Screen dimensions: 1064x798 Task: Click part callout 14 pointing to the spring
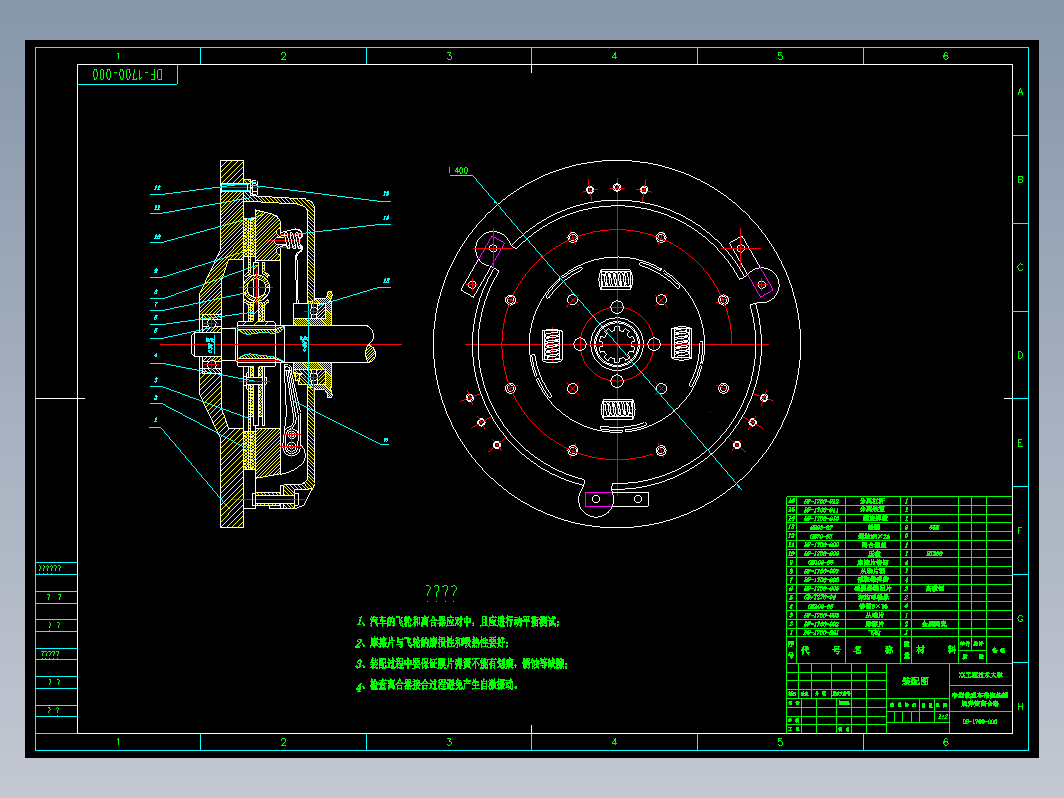385,218
